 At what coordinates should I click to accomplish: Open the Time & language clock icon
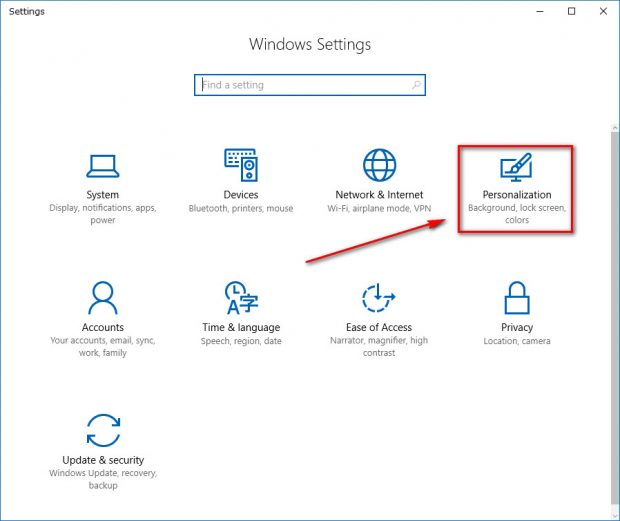(241, 298)
